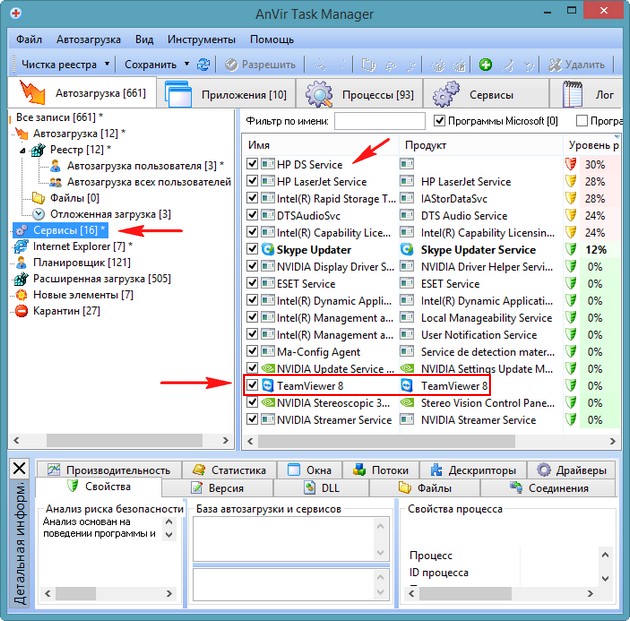The height and width of the screenshot is (621, 630).
Task: Click the Skype Updater icon in name column
Action: pyautogui.click(x=268, y=249)
